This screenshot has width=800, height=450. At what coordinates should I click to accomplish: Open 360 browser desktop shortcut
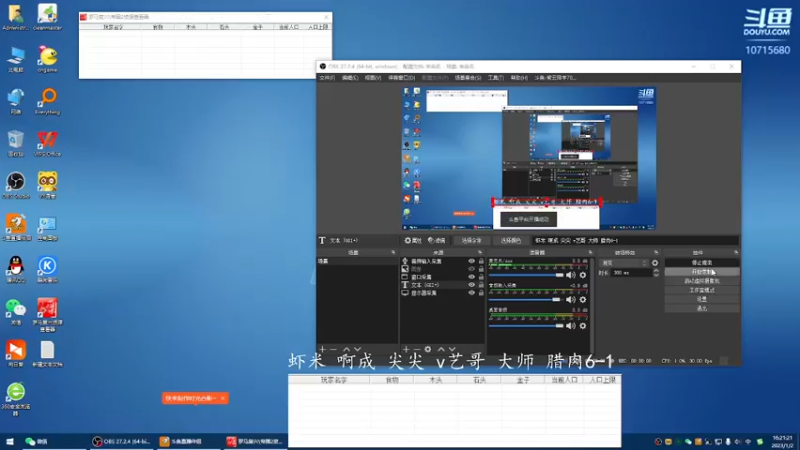(16, 399)
